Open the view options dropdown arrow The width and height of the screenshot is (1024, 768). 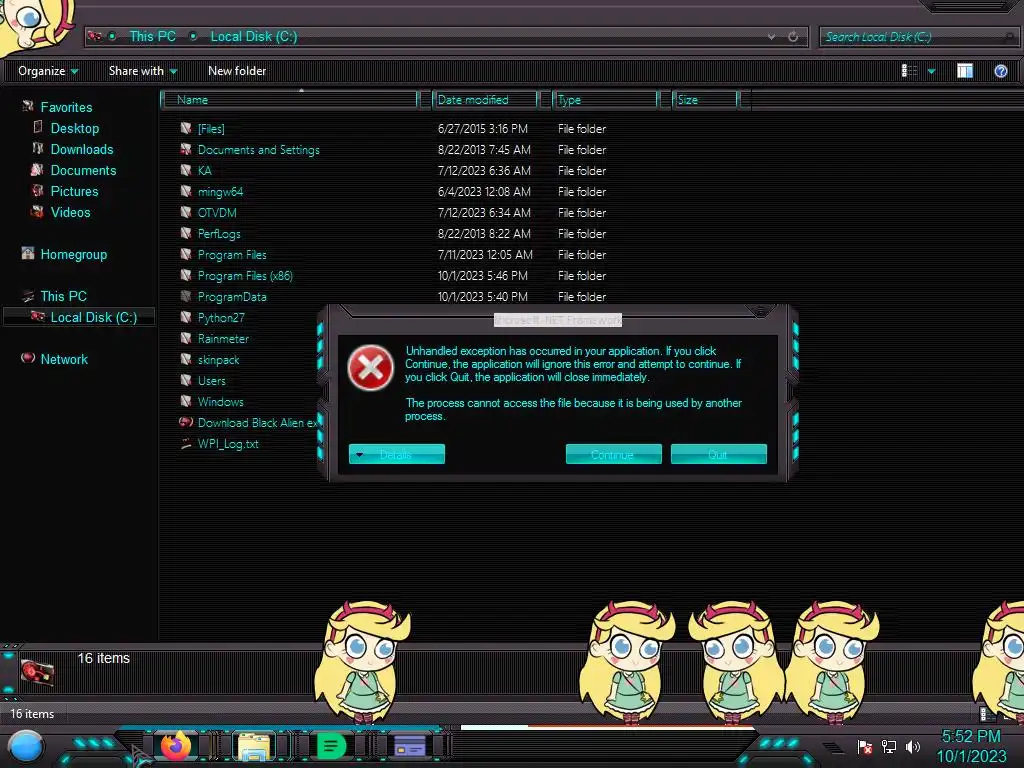click(931, 71)
